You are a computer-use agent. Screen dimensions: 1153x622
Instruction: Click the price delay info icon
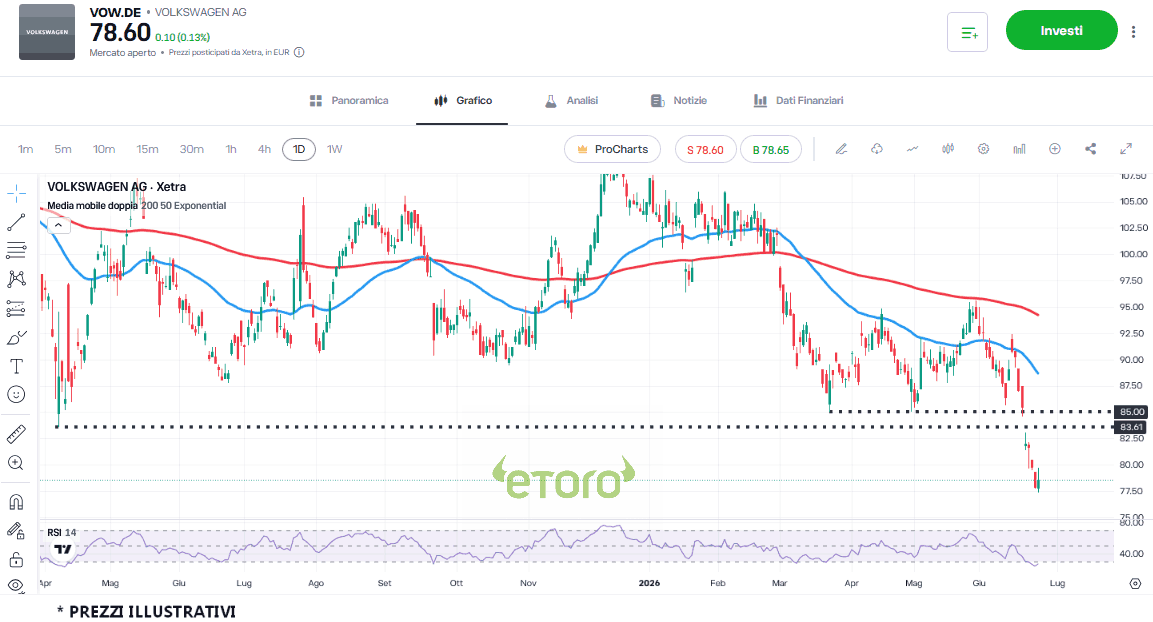[x=299, y=52]
